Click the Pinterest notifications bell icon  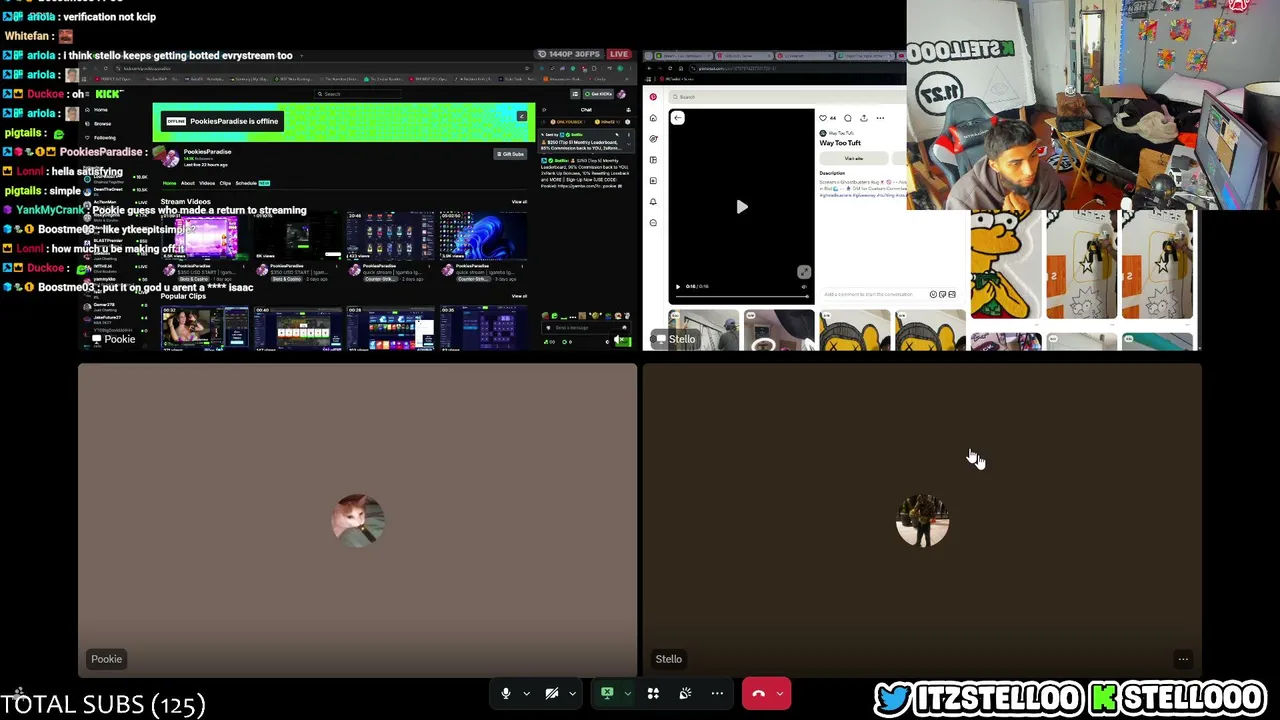pos(653,202)
